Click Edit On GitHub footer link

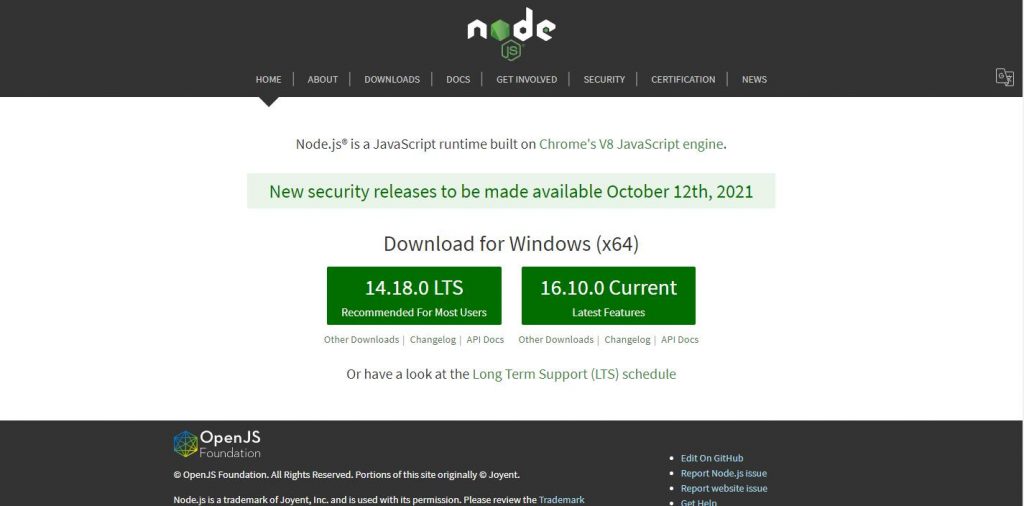[712, 458]
